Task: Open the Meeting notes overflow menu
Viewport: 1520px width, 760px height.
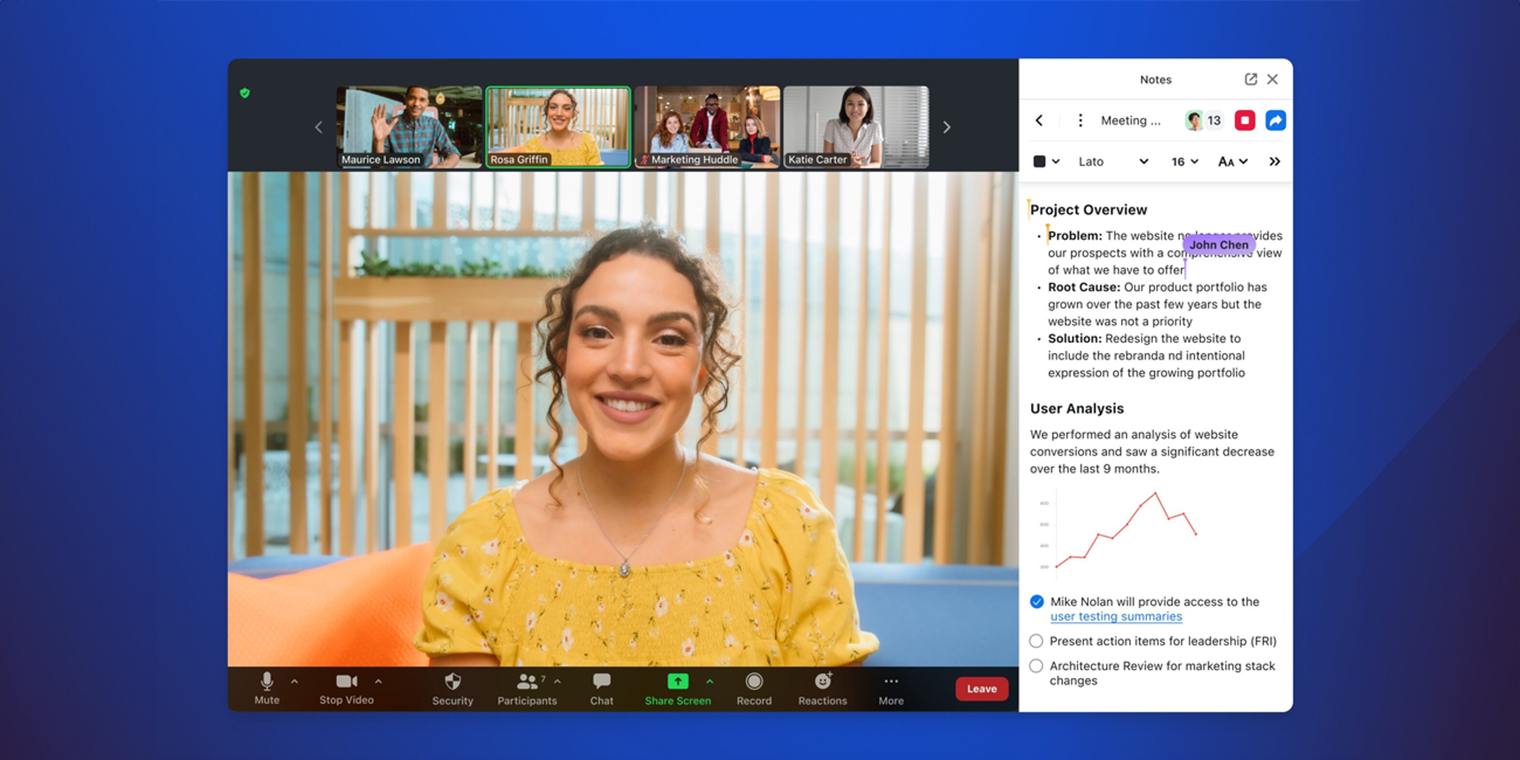Action: coord(1080,120)
